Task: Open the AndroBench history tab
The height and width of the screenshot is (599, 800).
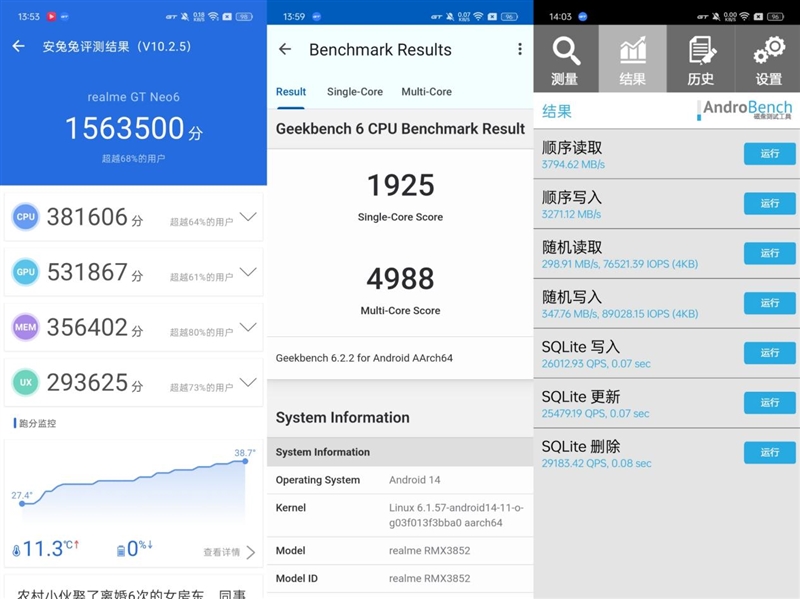Action: [701, 59]
